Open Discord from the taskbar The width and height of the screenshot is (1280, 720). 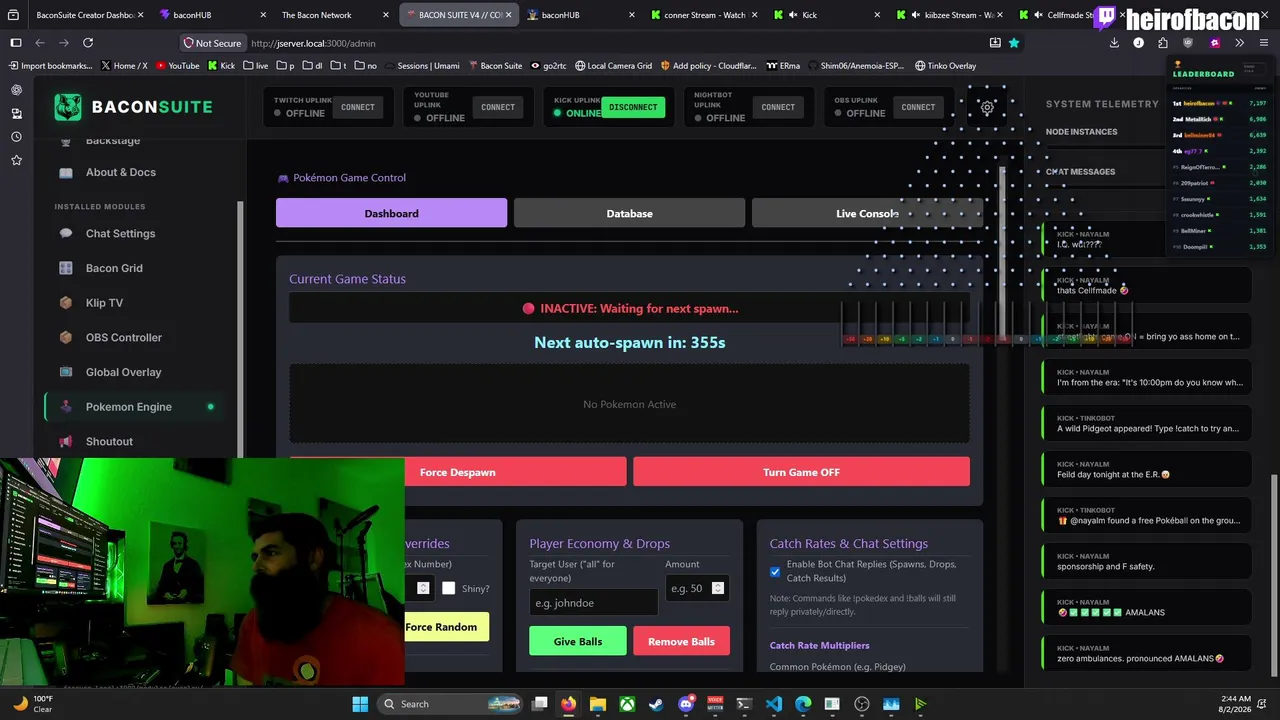[686, 704]
